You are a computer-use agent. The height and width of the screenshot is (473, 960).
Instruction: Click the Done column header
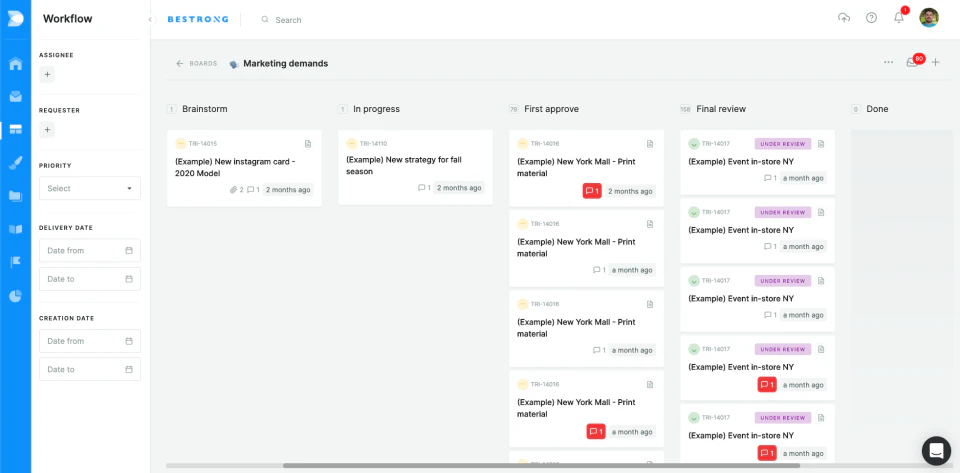(877, 109)
